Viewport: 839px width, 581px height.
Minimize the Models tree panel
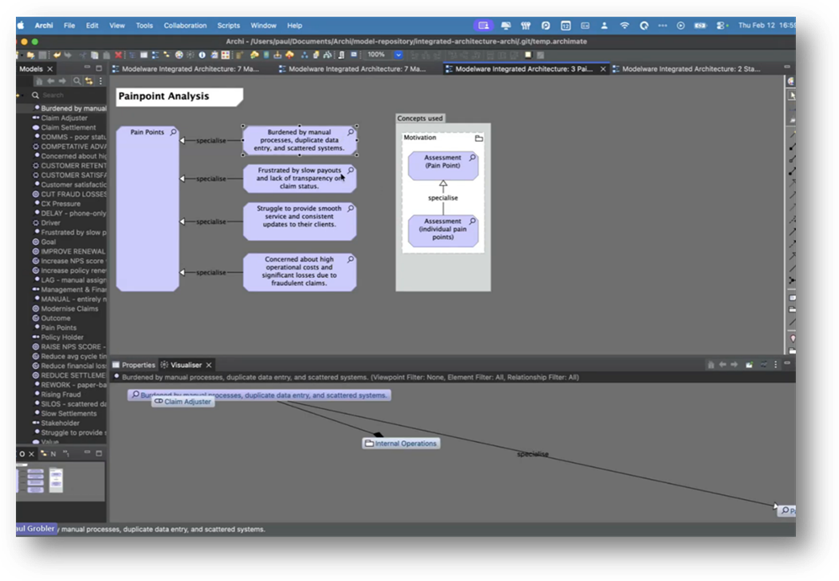click(x=87, y=67)
